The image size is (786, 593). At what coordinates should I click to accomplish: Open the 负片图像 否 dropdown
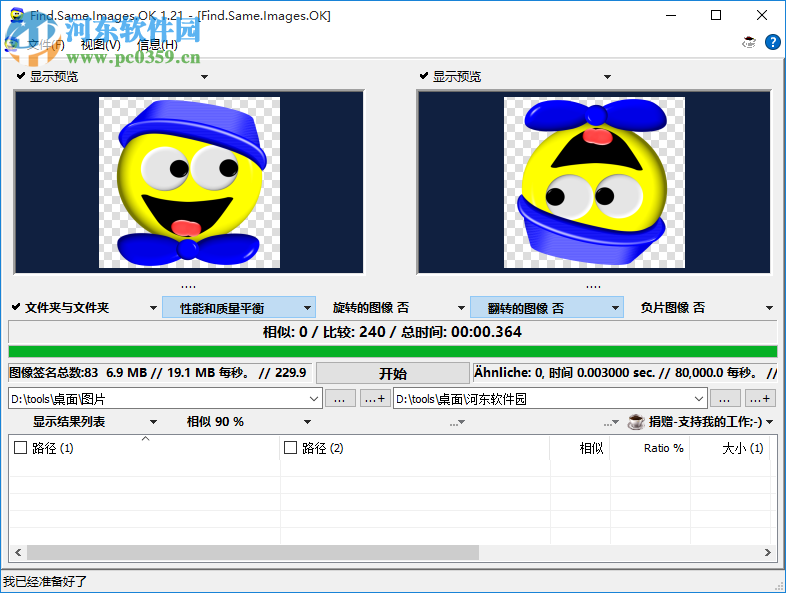(x=769, y=308)
